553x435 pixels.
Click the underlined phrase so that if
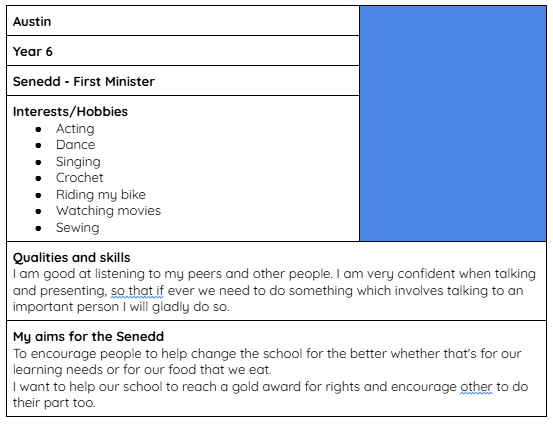pyautogui.click(x=137, y=291)
